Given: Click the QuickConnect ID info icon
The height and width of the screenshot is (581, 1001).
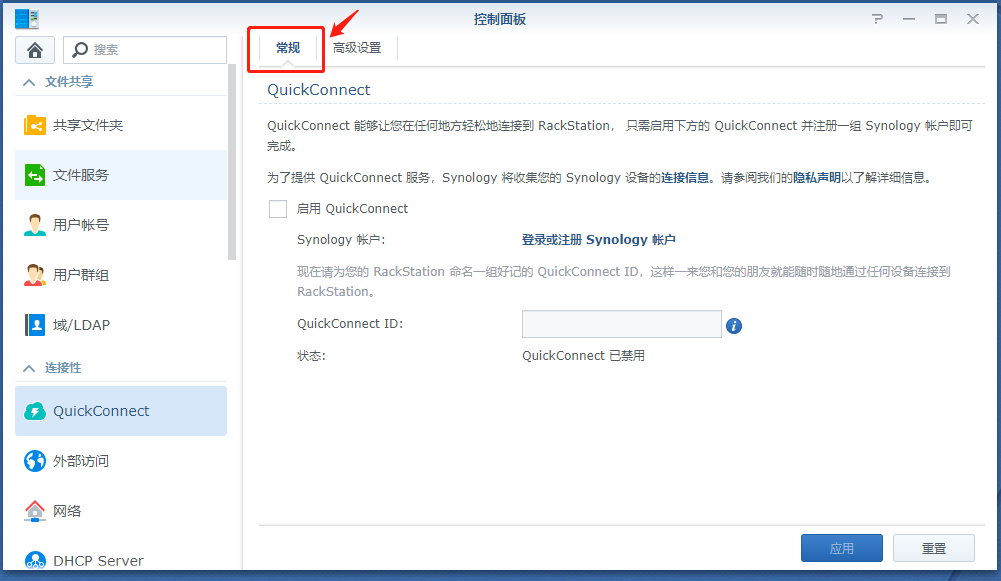Looking at the screenshot, I should pos(734,326).
